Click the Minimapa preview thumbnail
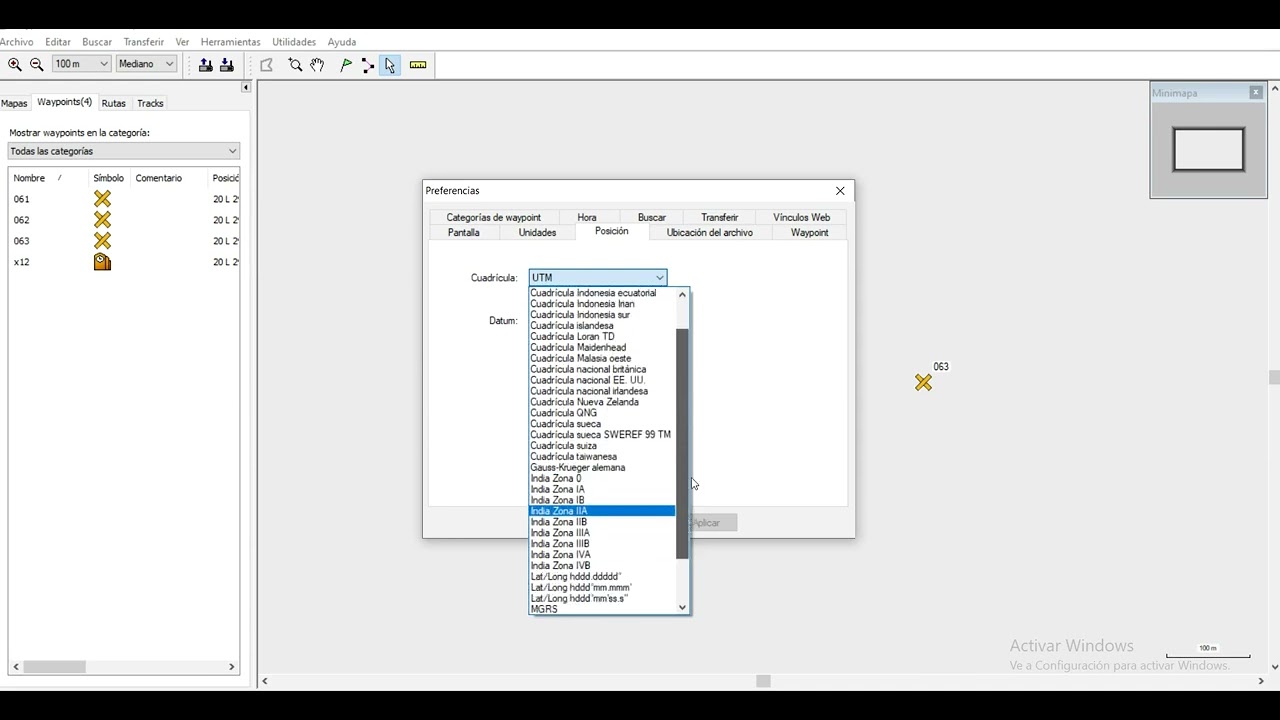This screenshot has height=720, width=1280. click(1208, 150)
